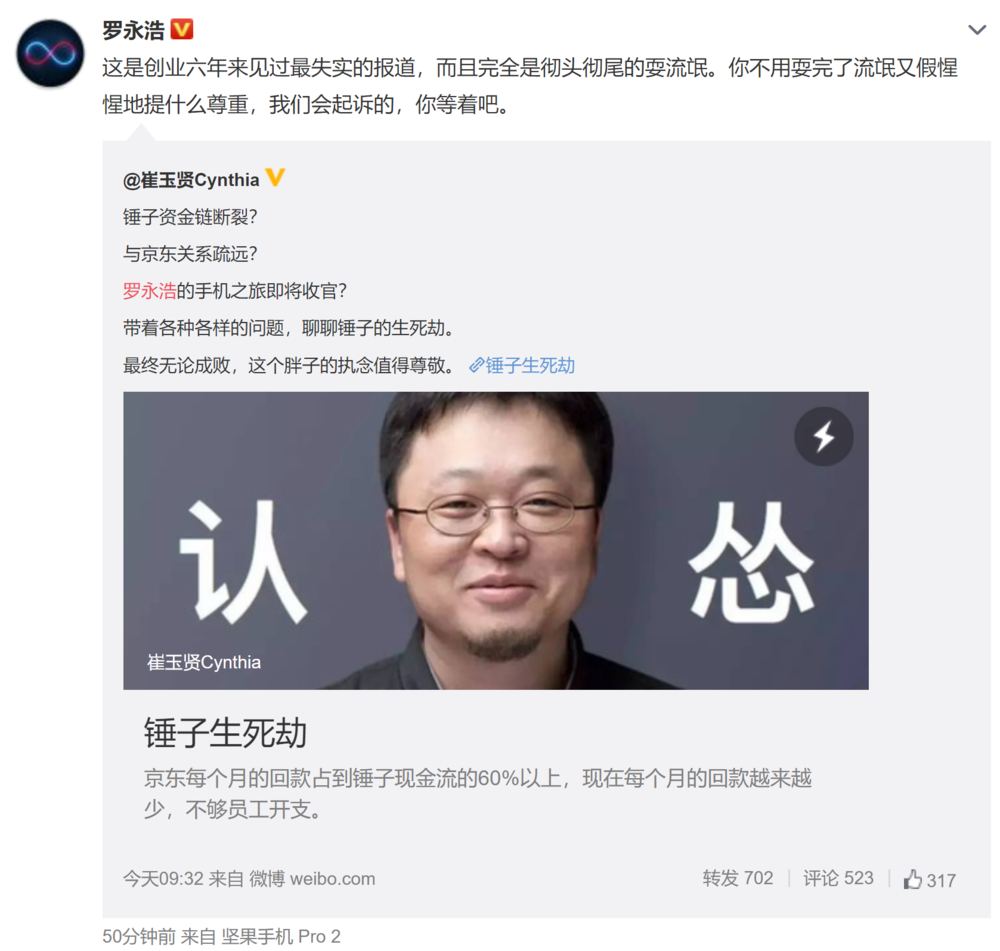This screenshot has width=1000, height=951.
Task: Open the 锤子生死劫 article headline
Action: 225,732
